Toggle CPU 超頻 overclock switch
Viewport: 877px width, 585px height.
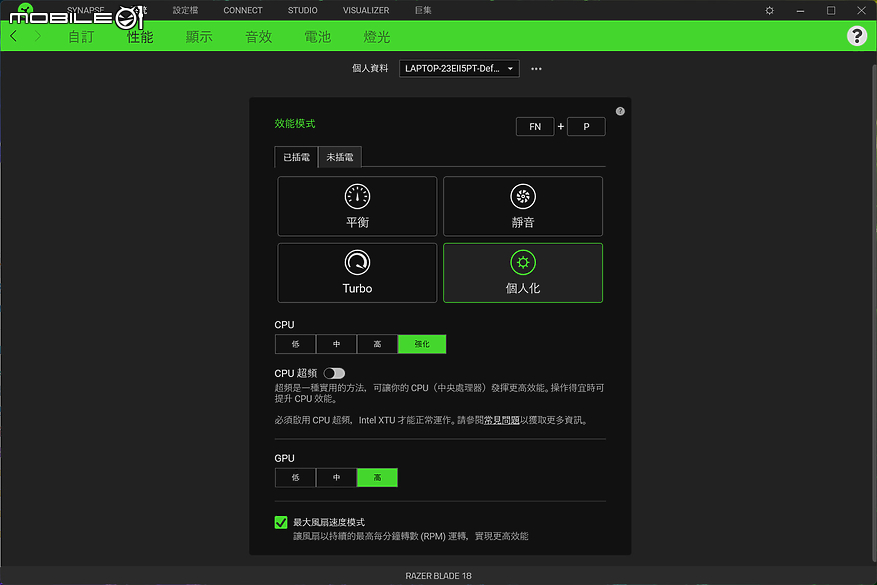coord(334,373)
